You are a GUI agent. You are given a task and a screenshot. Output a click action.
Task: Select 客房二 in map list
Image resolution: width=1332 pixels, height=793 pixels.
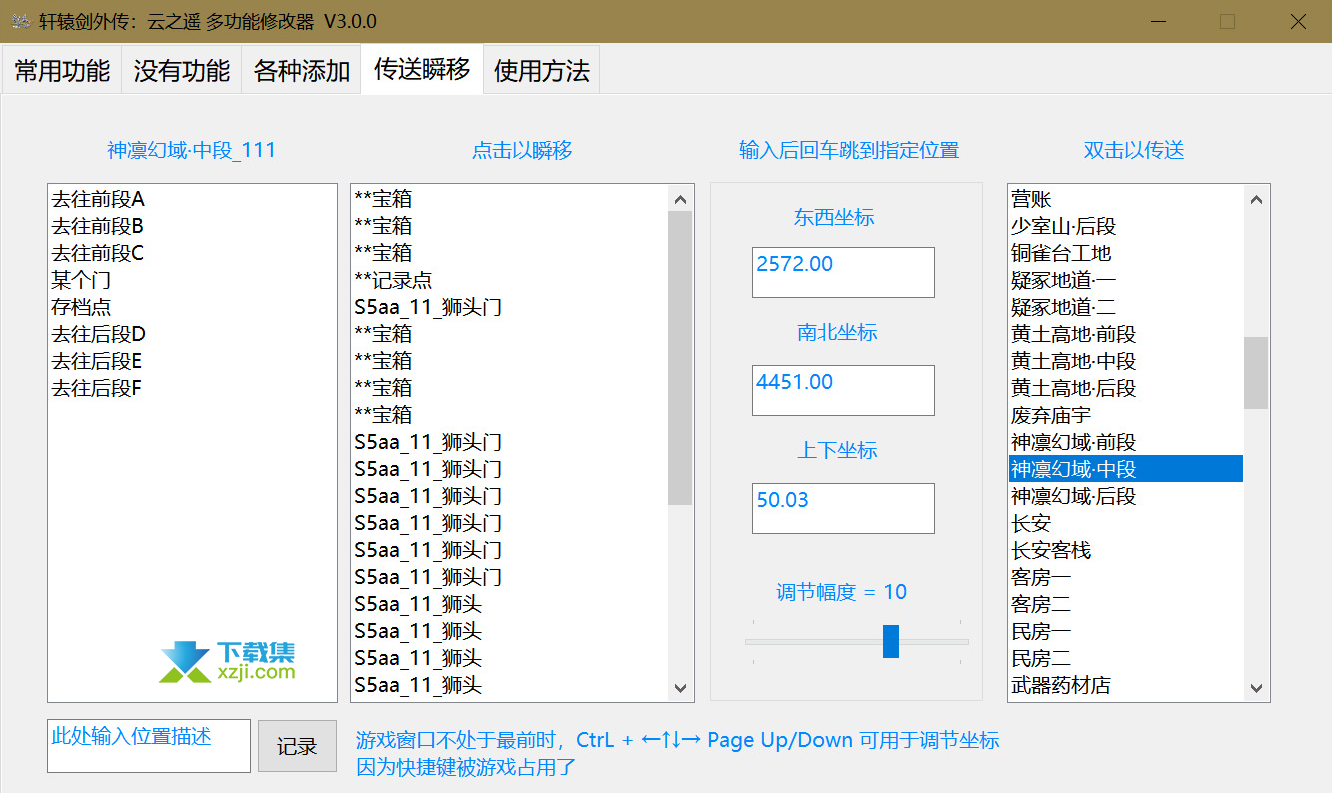click(x=1126, y=604)
